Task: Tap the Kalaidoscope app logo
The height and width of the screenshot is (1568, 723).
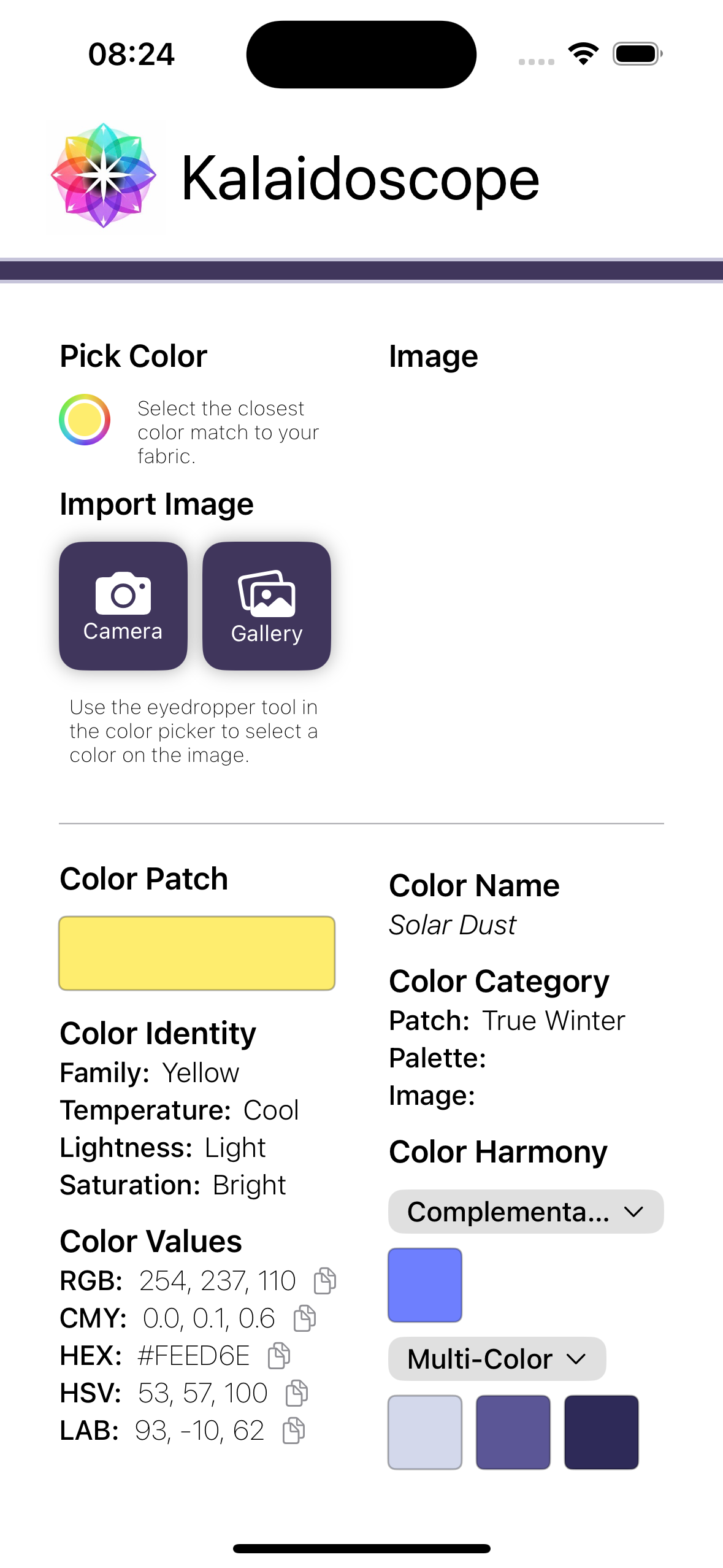Action: pos(104,177)
